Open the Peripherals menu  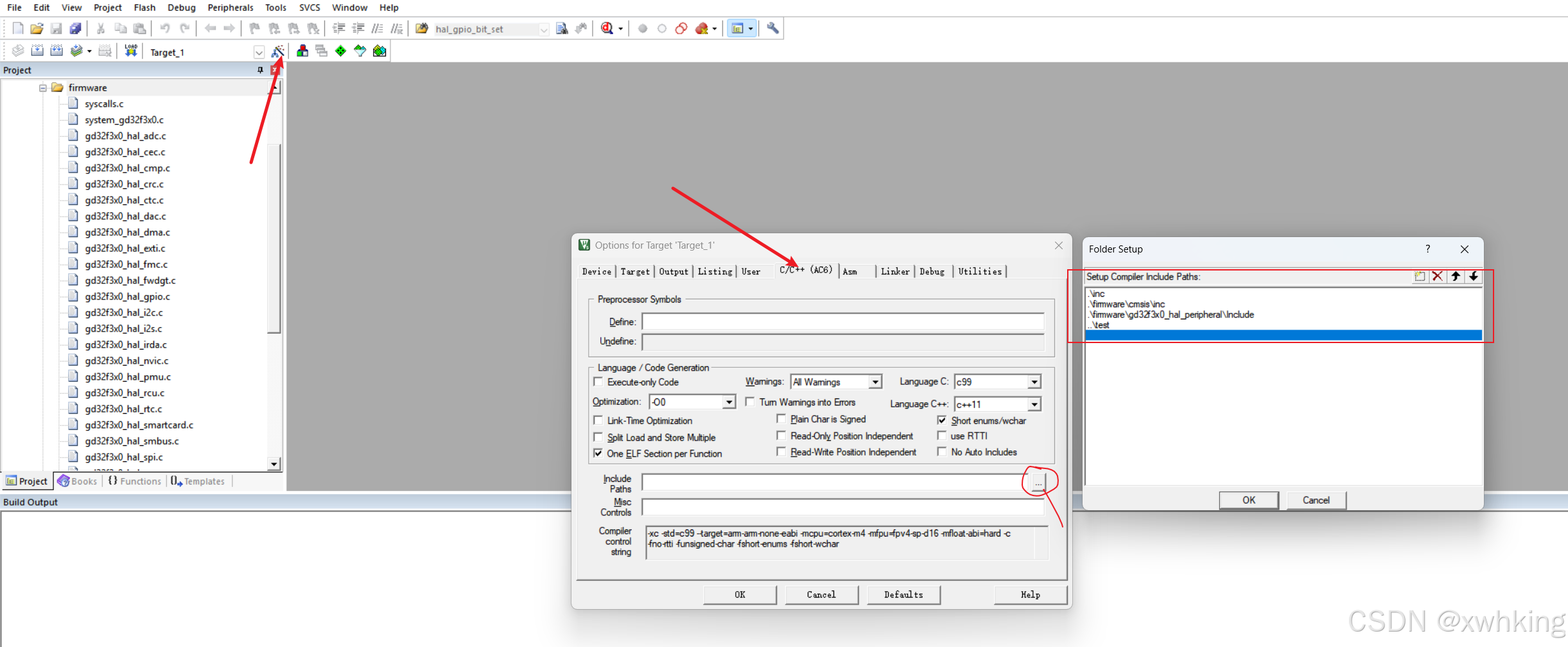coord(231,8)
